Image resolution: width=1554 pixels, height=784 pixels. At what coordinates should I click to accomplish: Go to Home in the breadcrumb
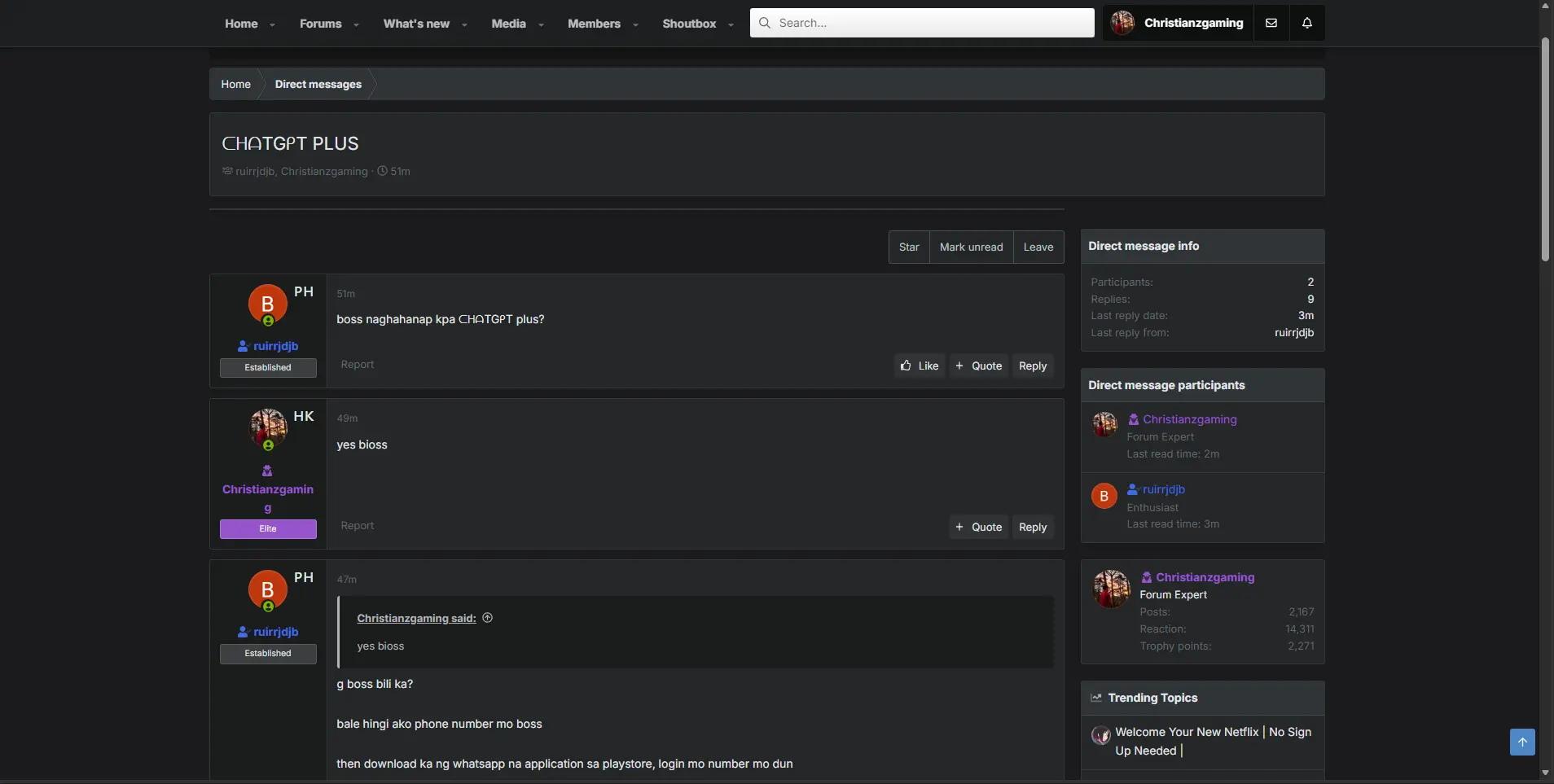tap(235, 84)
